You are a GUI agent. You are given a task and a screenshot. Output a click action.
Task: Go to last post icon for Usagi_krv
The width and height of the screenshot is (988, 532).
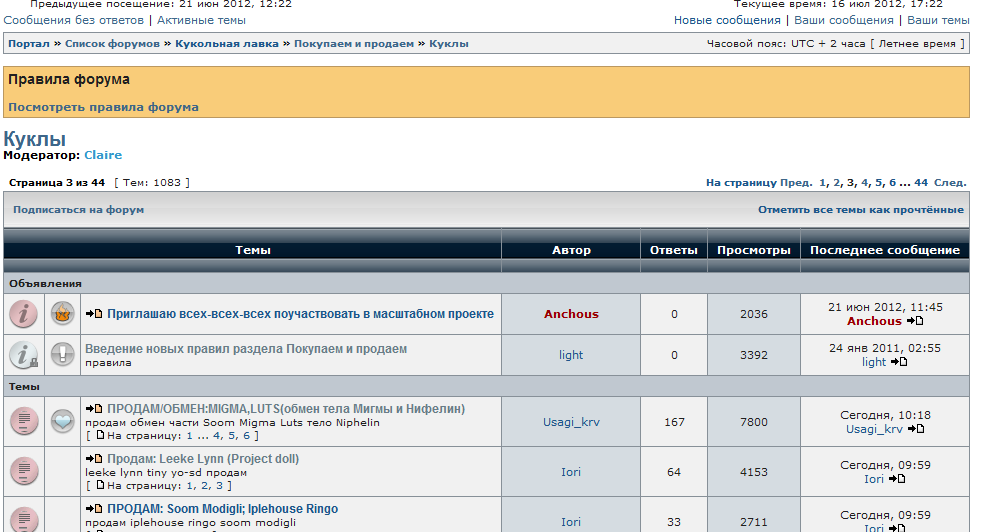[x=915, y=429]
